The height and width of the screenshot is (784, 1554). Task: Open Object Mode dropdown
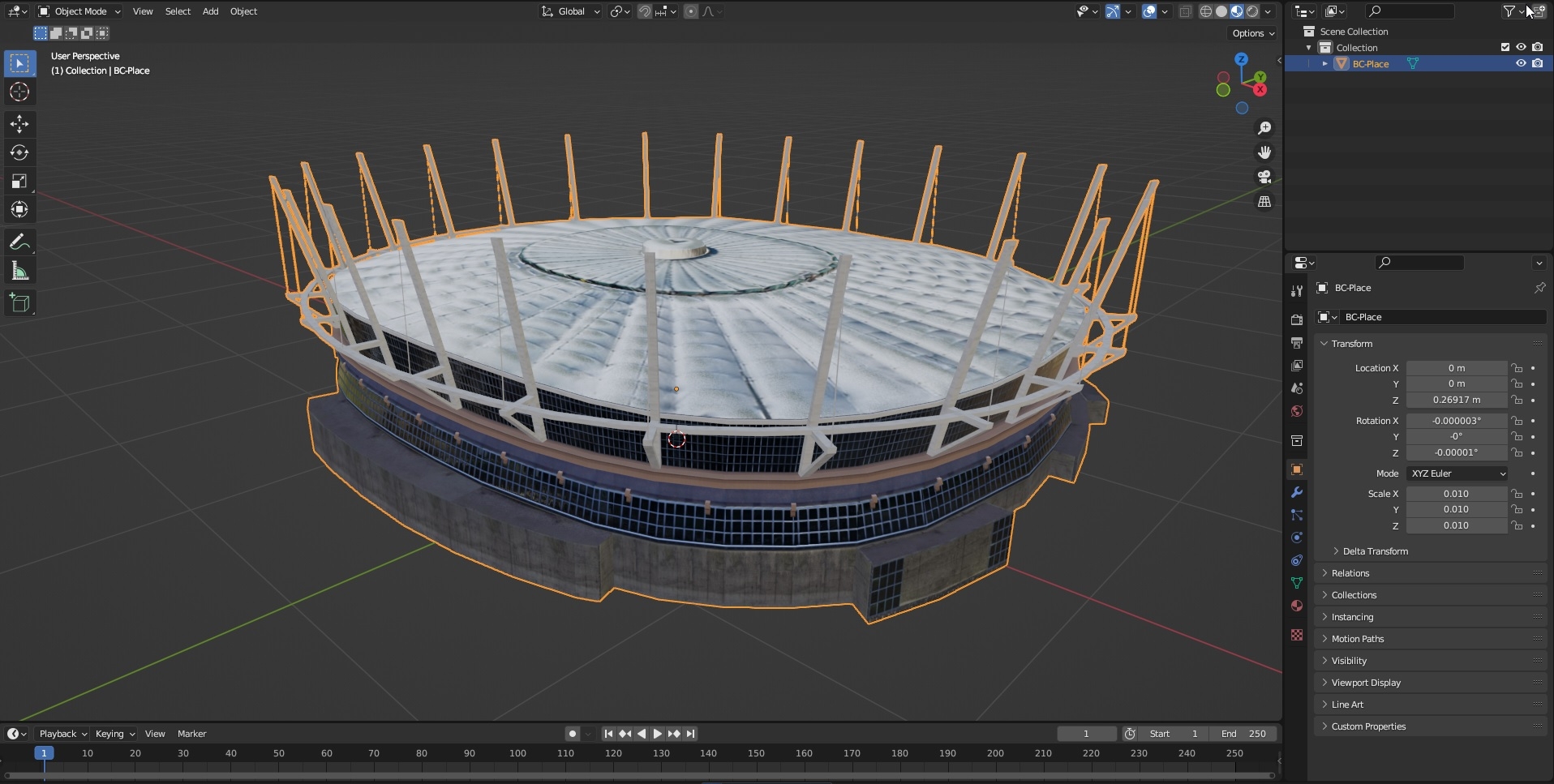(79, 11)
